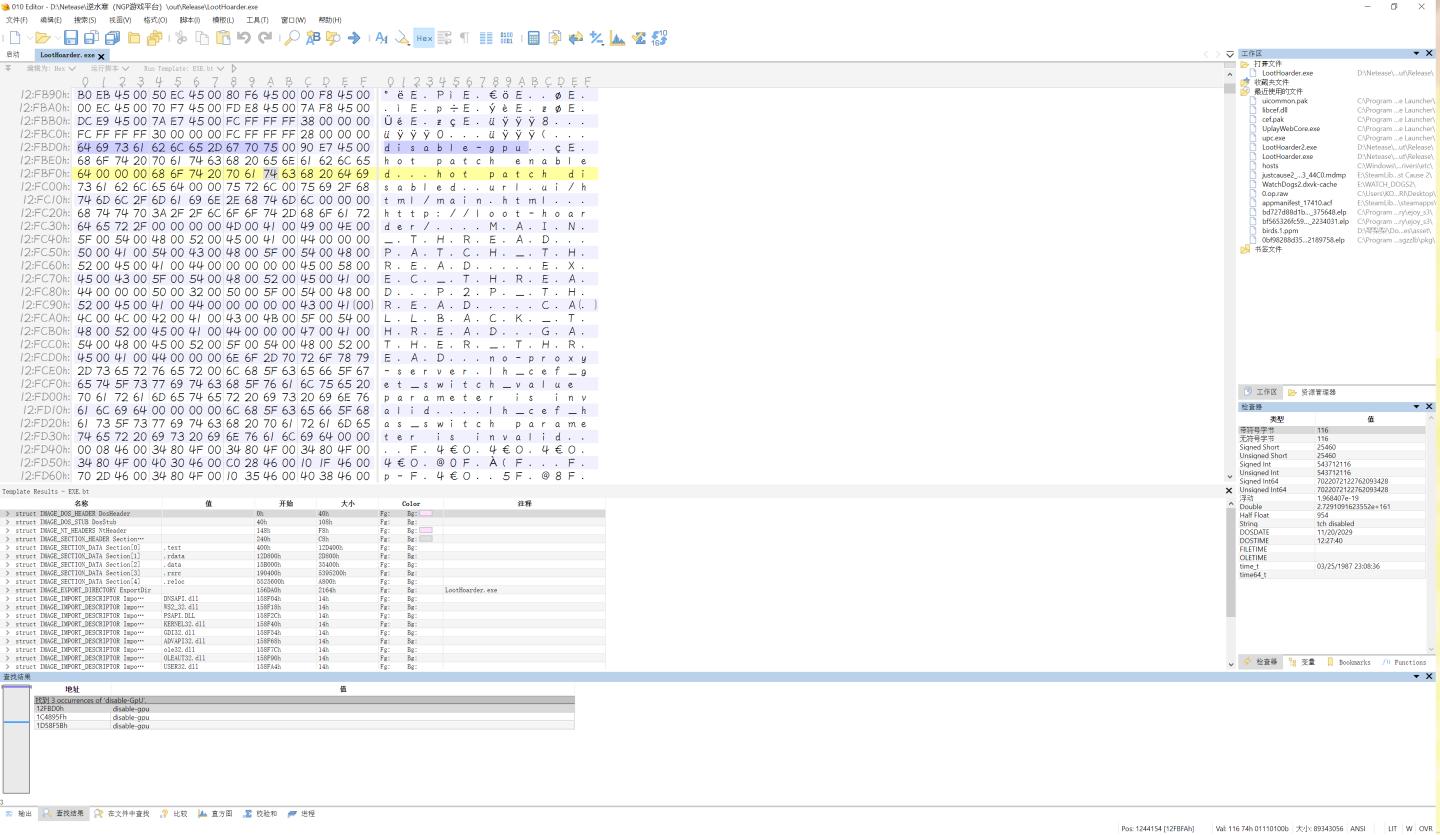Switch to the LootHoarder.exe file tab
The image size is (1440, 835).
click(67, 56)
